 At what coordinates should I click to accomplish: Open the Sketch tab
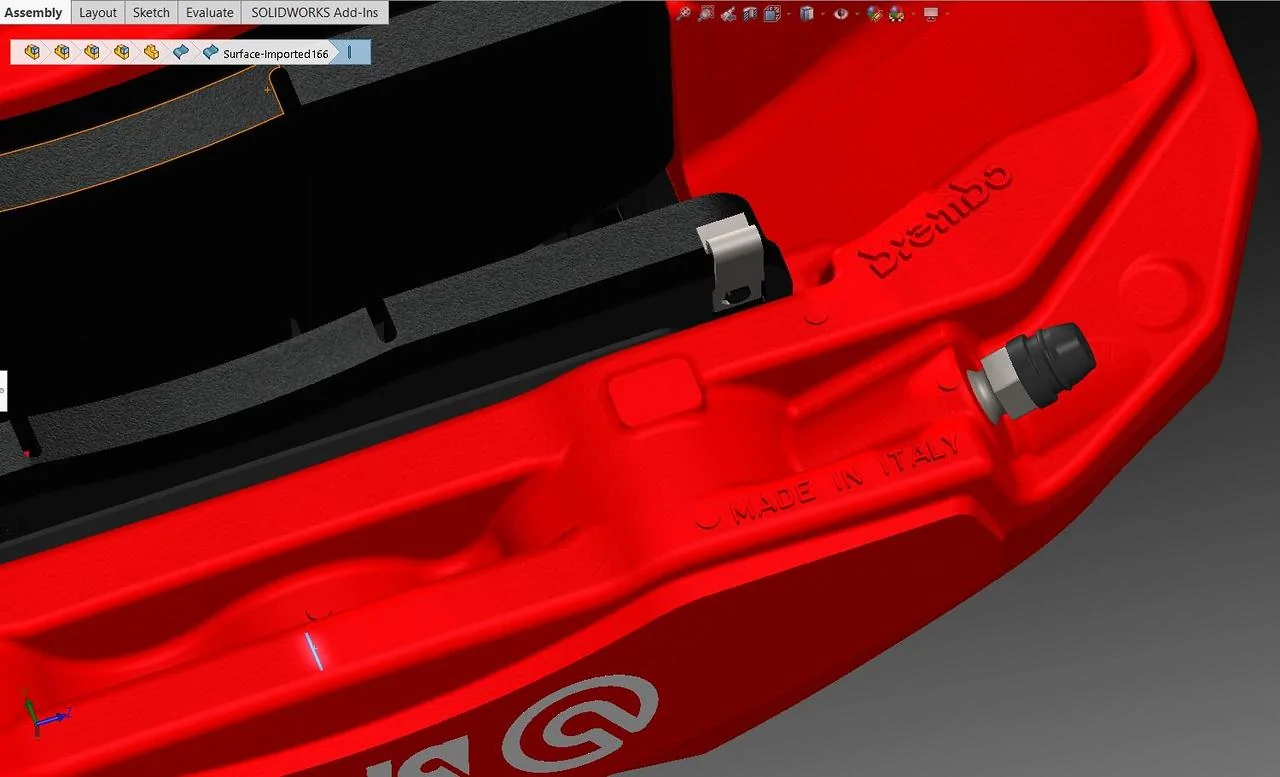click(151, 13)
